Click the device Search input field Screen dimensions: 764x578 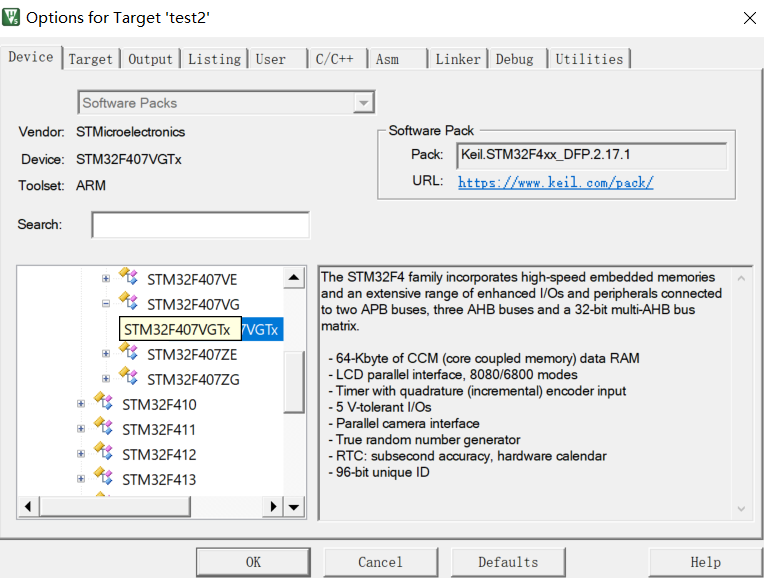tap(200, 225)
